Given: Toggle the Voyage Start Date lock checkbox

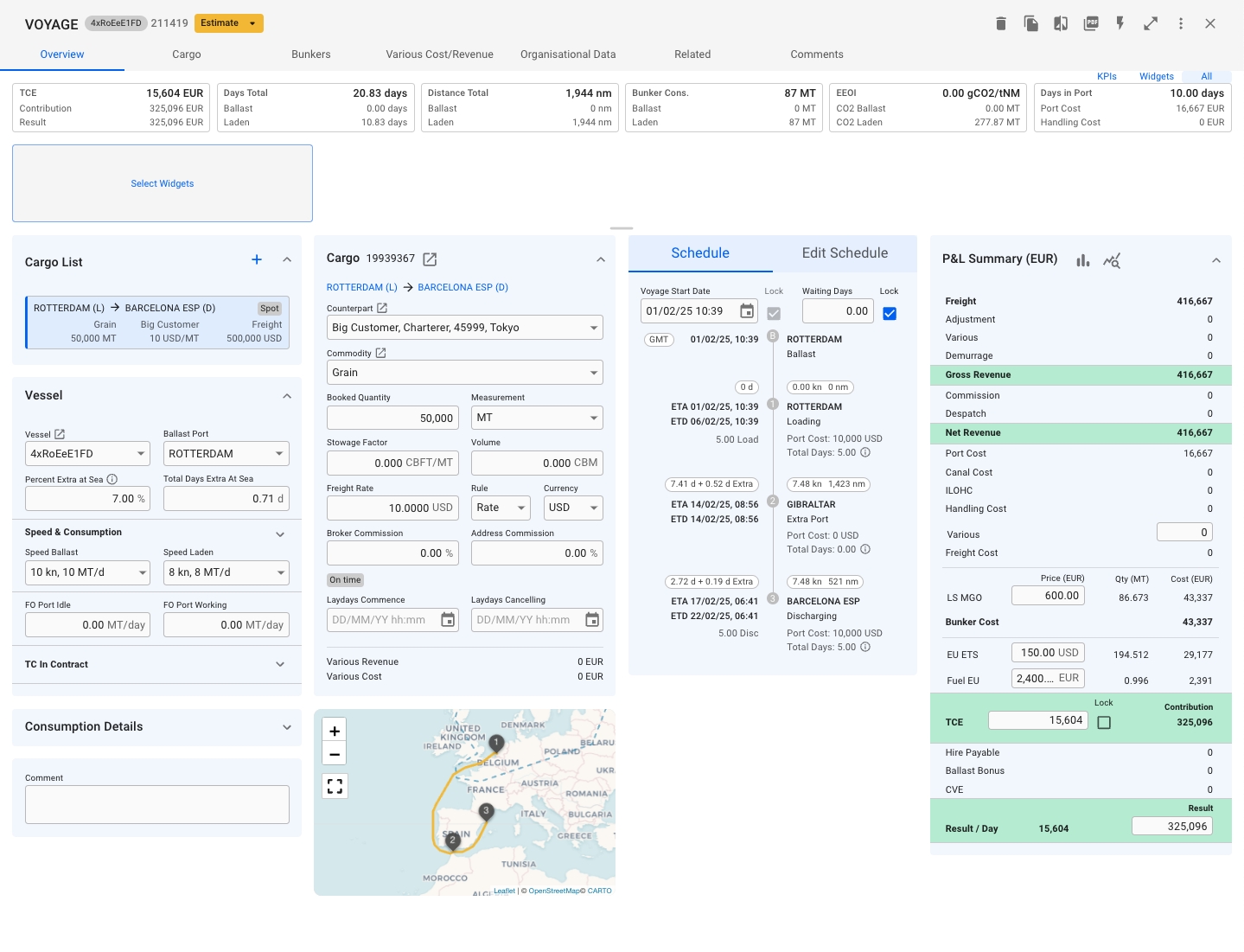Looking at the screenshot, I should (x=774, y=313).
